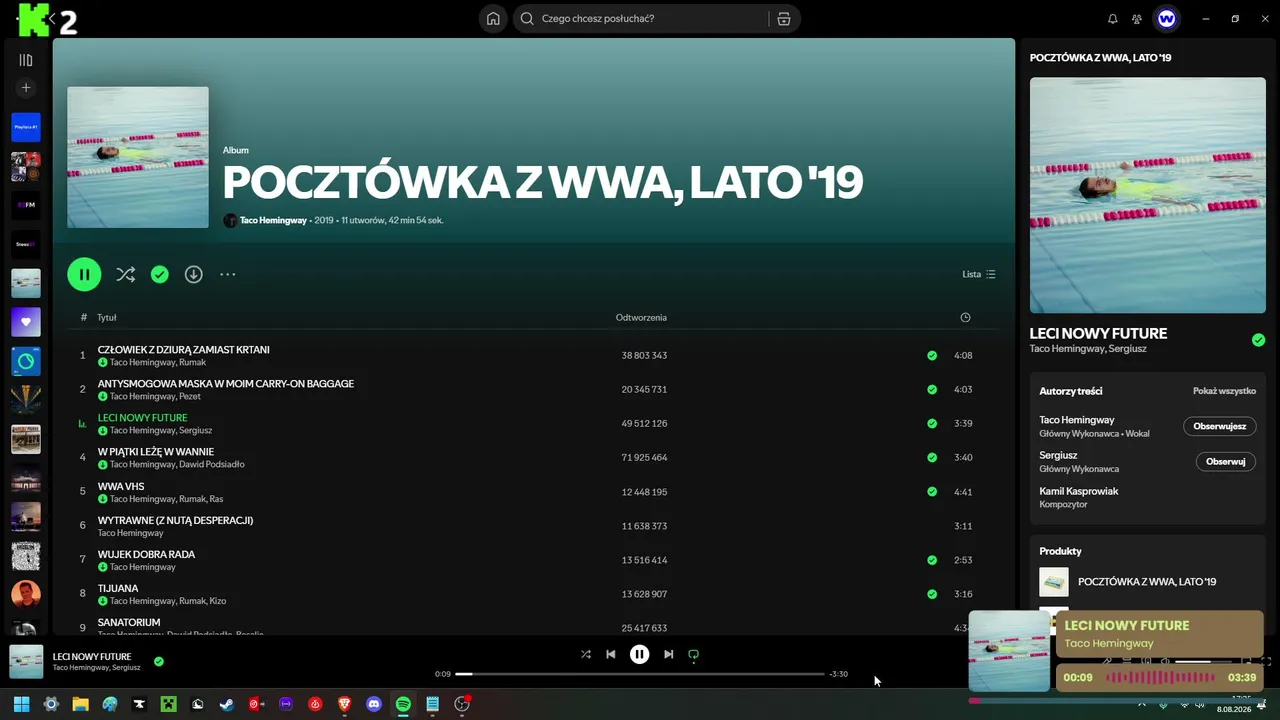This screenshot has width=1280, height=720.
Task: Open the Browse icon in the search bar
Action: [x=784, y=18]
